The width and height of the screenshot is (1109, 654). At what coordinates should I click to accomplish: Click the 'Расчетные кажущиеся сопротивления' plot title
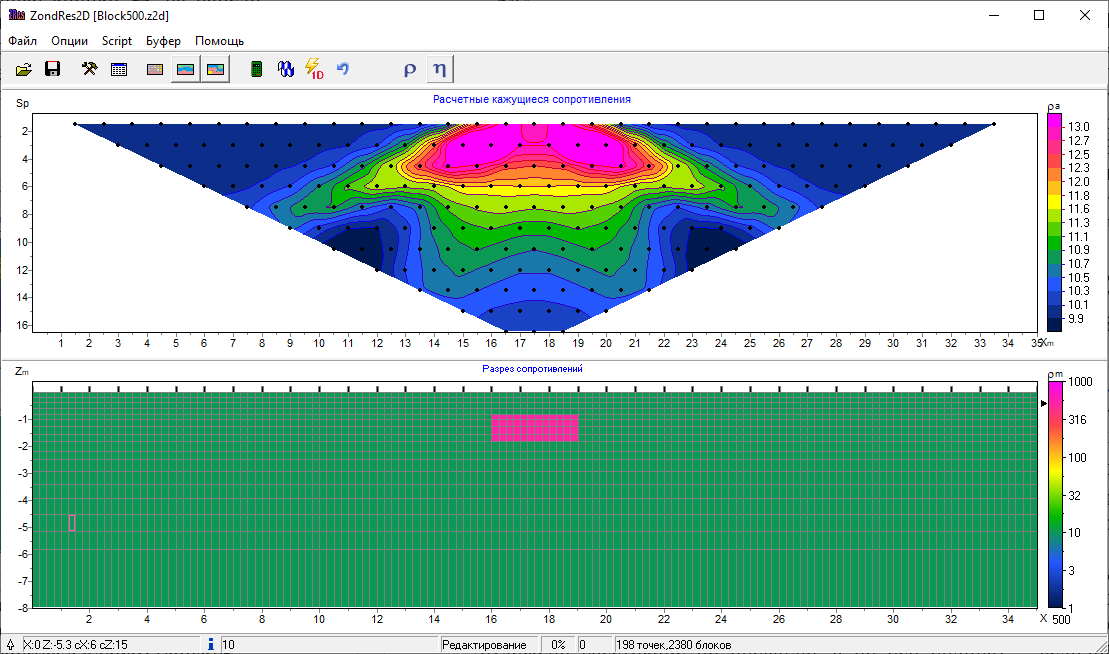pyautogui.click(x=532, y=100)
